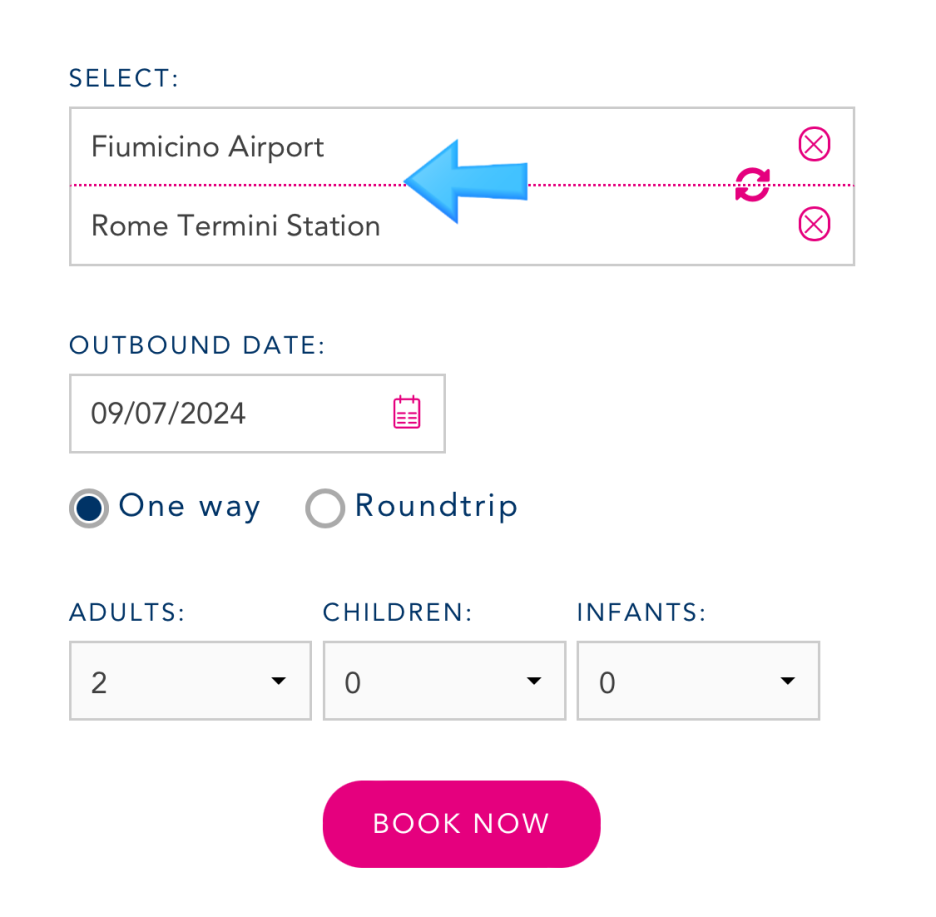Click the outbound date field showing 09/07/2024
Image resolution: width=936 pixels, height=917 pixels.
(257, 413)
